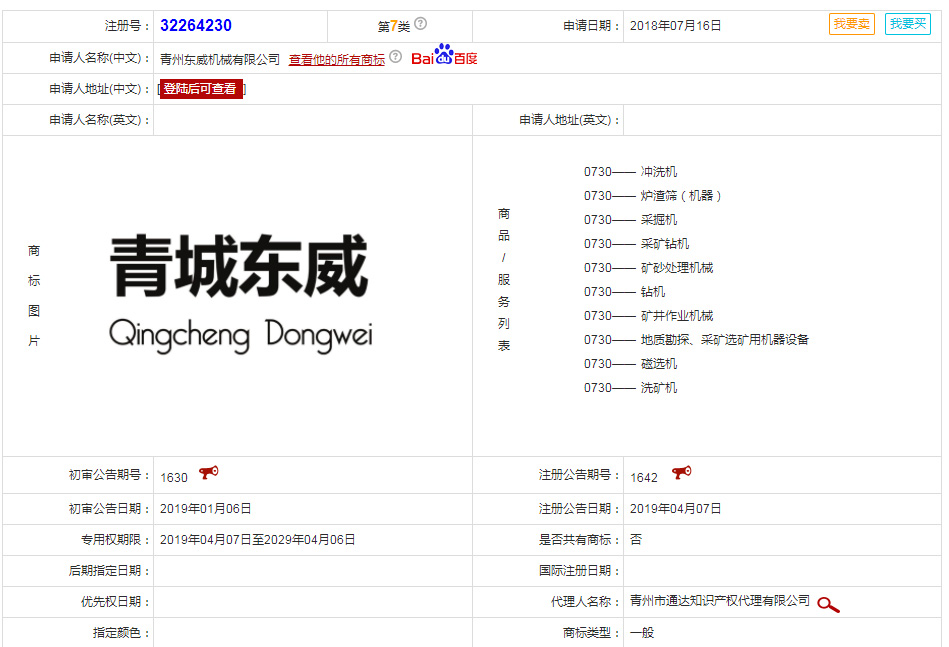Click registration number 32264230
Screen dimensions: 949x647
coord(196,26)
